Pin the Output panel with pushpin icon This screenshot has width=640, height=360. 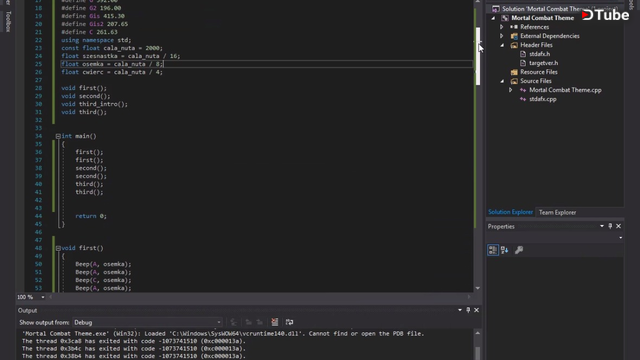pos(468,310)
